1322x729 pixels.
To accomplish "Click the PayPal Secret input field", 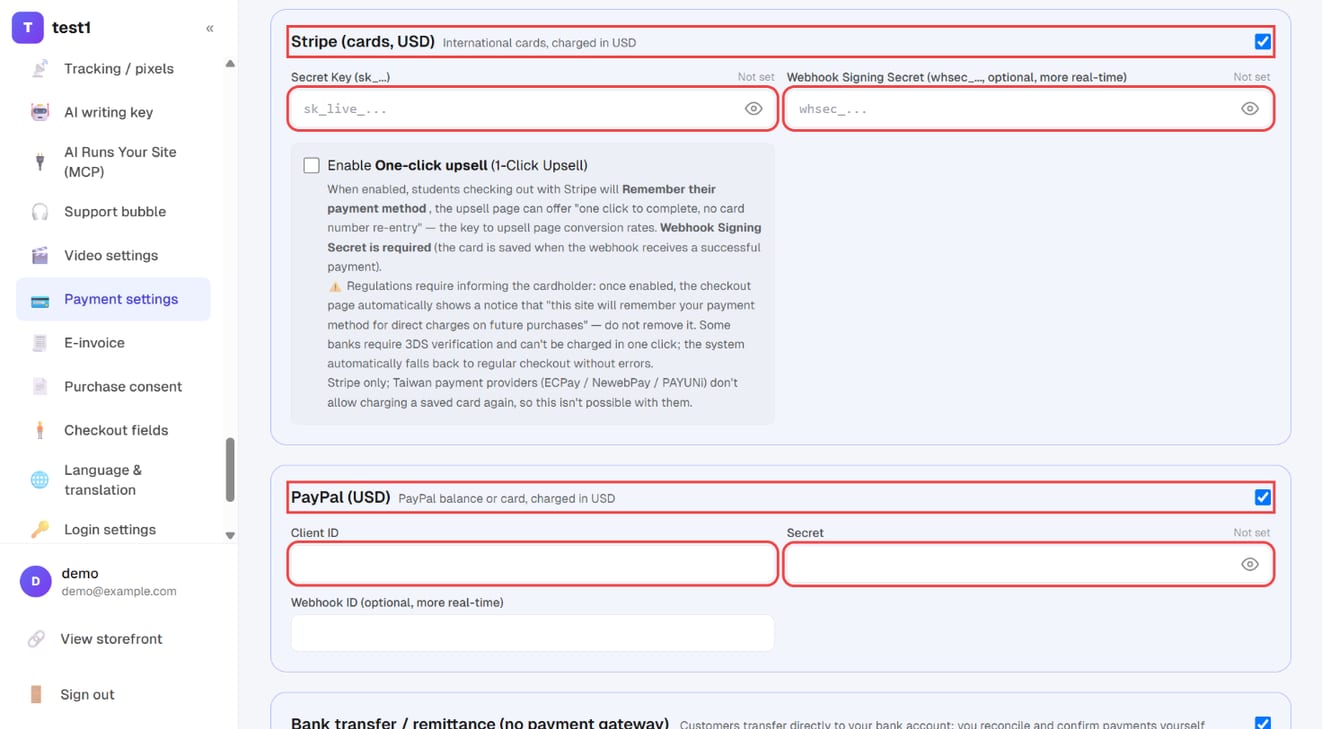I will (1029, 564).
